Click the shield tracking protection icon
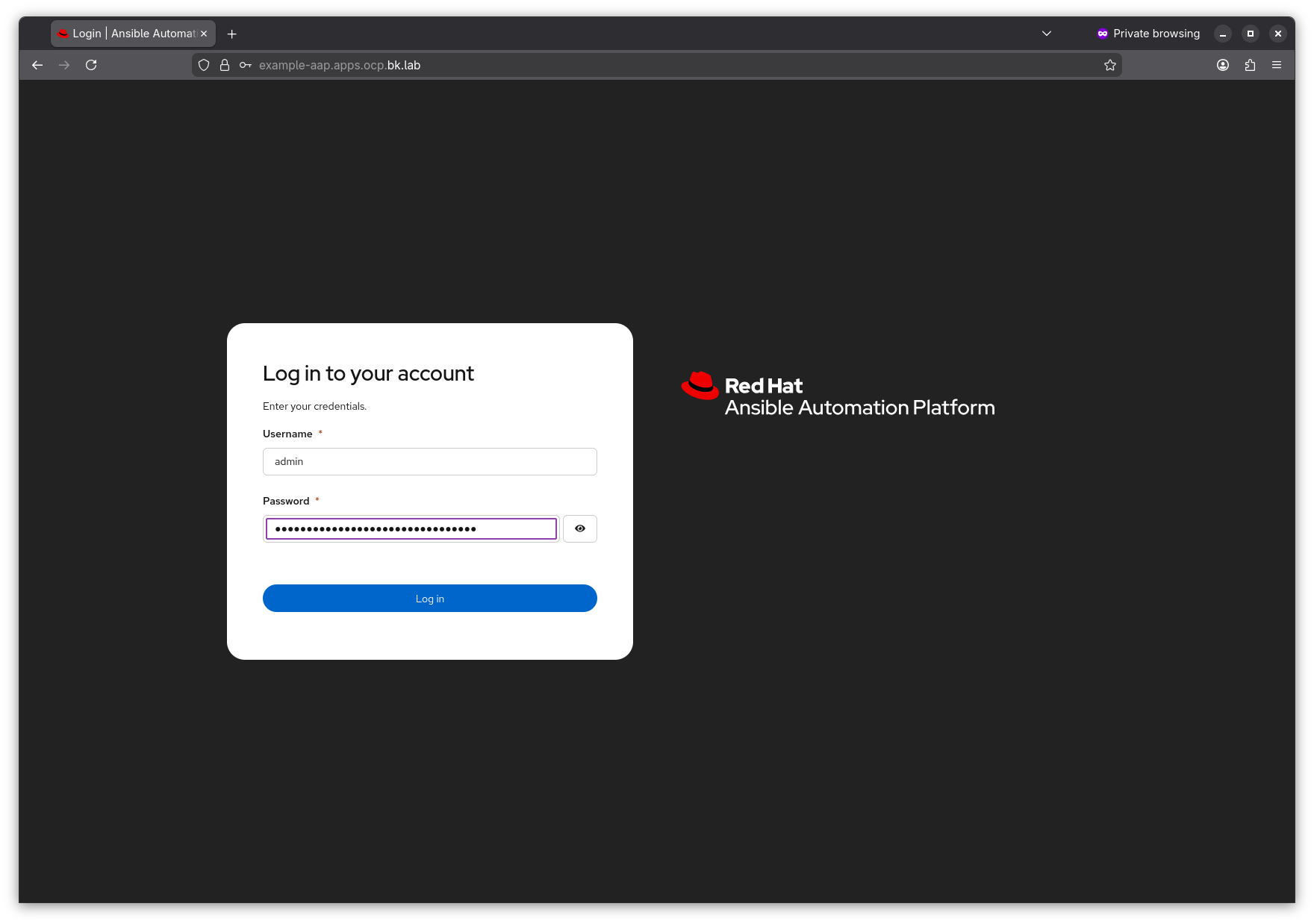This screenshot has width=1314, height=924. click(203, 65)
